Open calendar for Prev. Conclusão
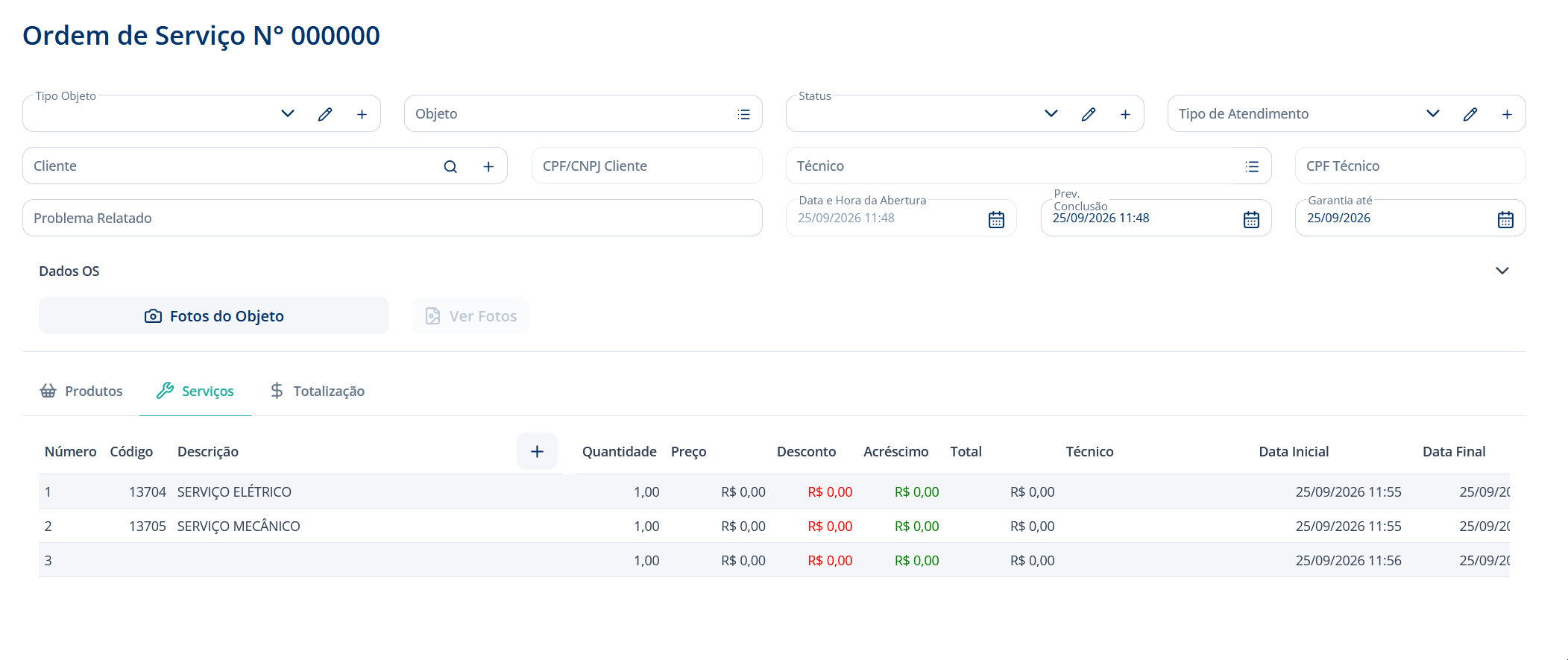This screenshot has width=1568, height=660. 1251,219
